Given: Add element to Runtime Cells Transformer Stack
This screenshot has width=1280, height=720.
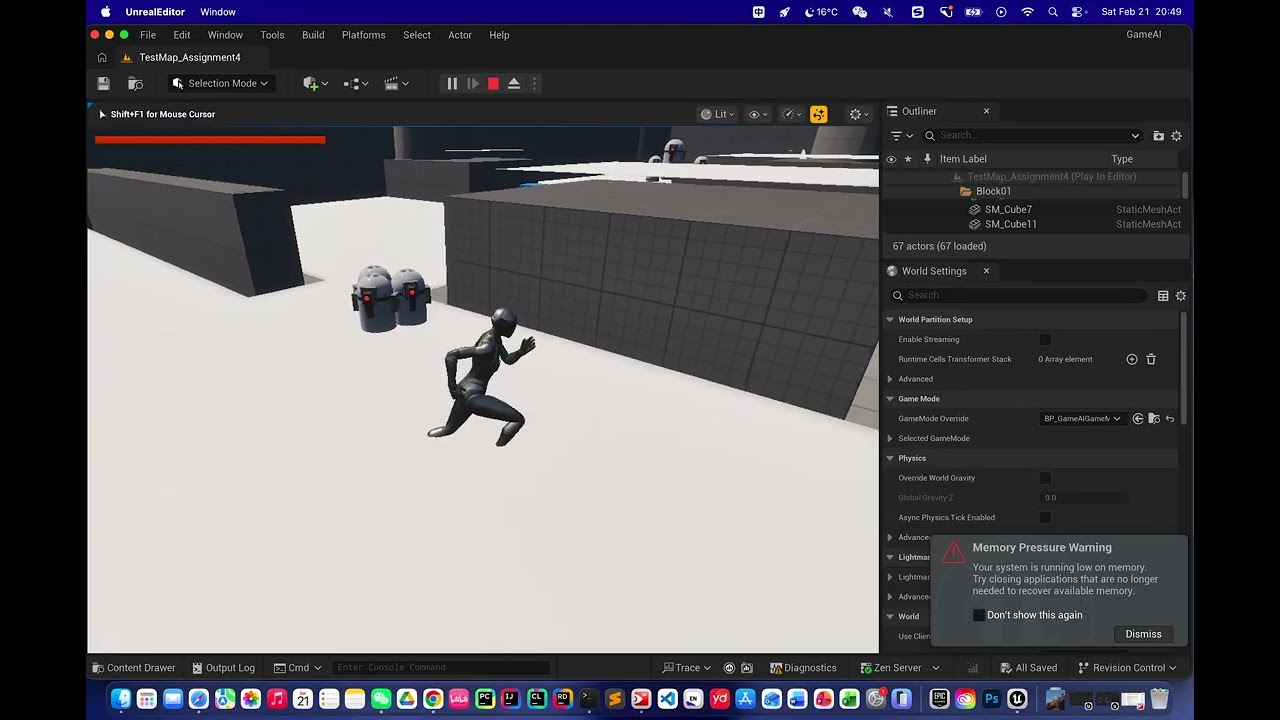Looking at the screenshot, I should click(x=1132, y=359).
